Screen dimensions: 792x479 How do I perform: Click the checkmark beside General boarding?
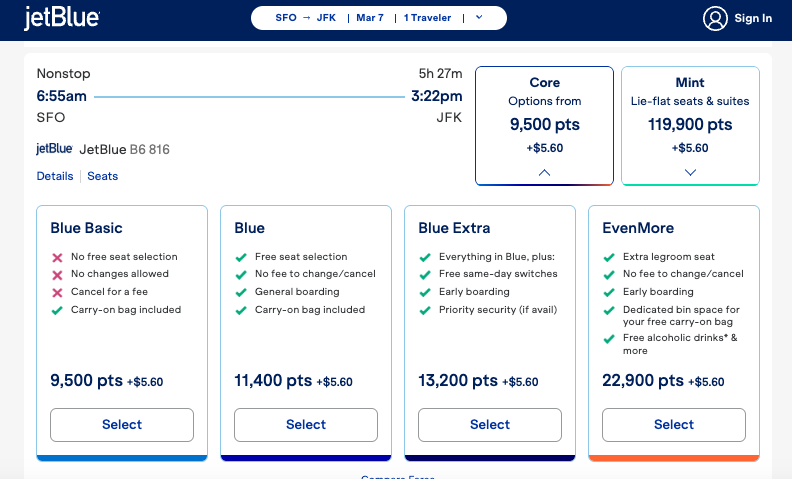click(x=241, y=293)
